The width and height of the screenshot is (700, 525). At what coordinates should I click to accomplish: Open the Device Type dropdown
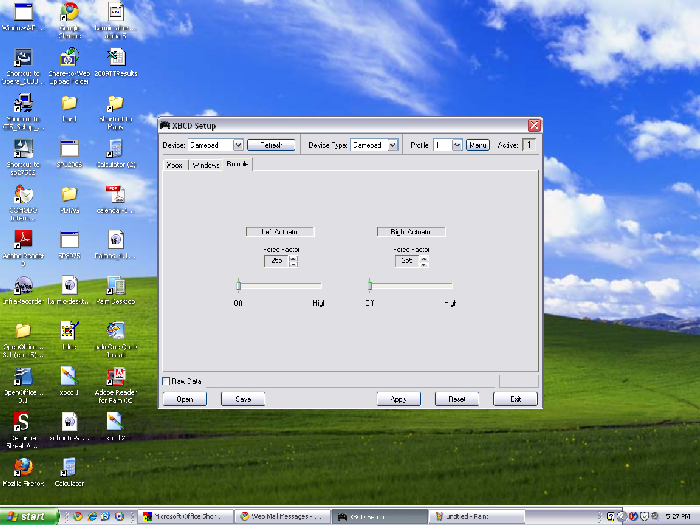pos(393,145)
